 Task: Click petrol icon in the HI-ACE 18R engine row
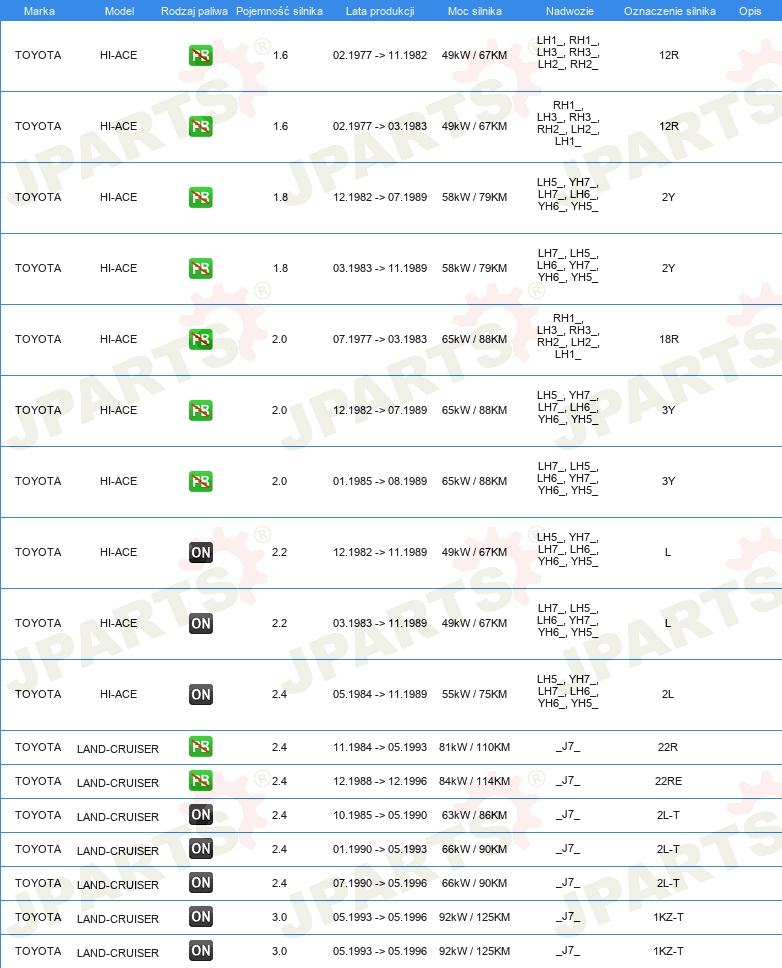tap(201, 340)
